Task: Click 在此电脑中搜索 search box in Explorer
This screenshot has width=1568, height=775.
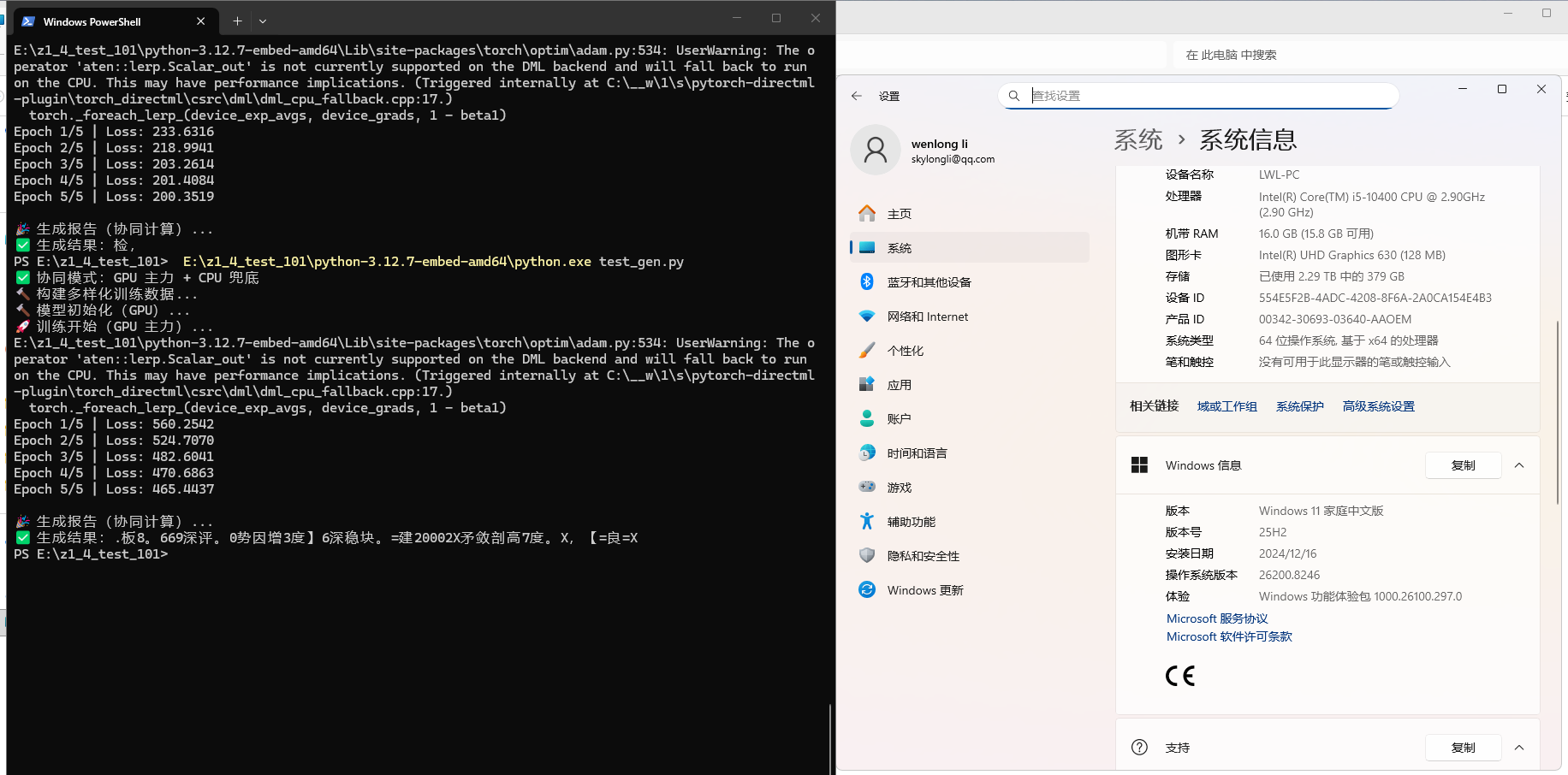Action: click(x=1369, y=55)
